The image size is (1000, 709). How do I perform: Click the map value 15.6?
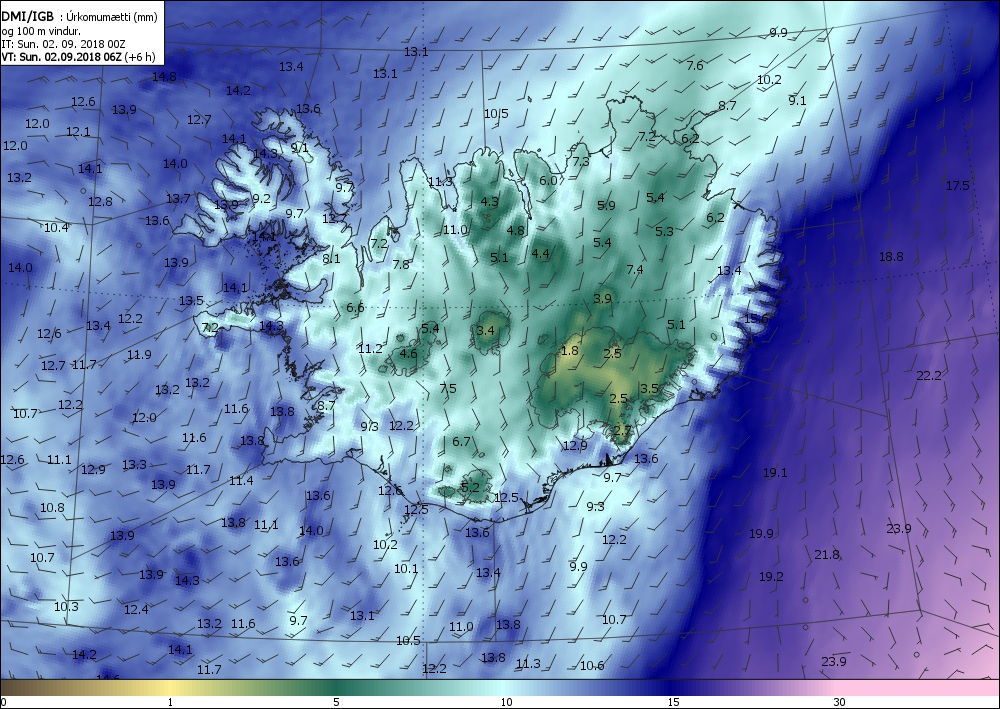point(756,318)
